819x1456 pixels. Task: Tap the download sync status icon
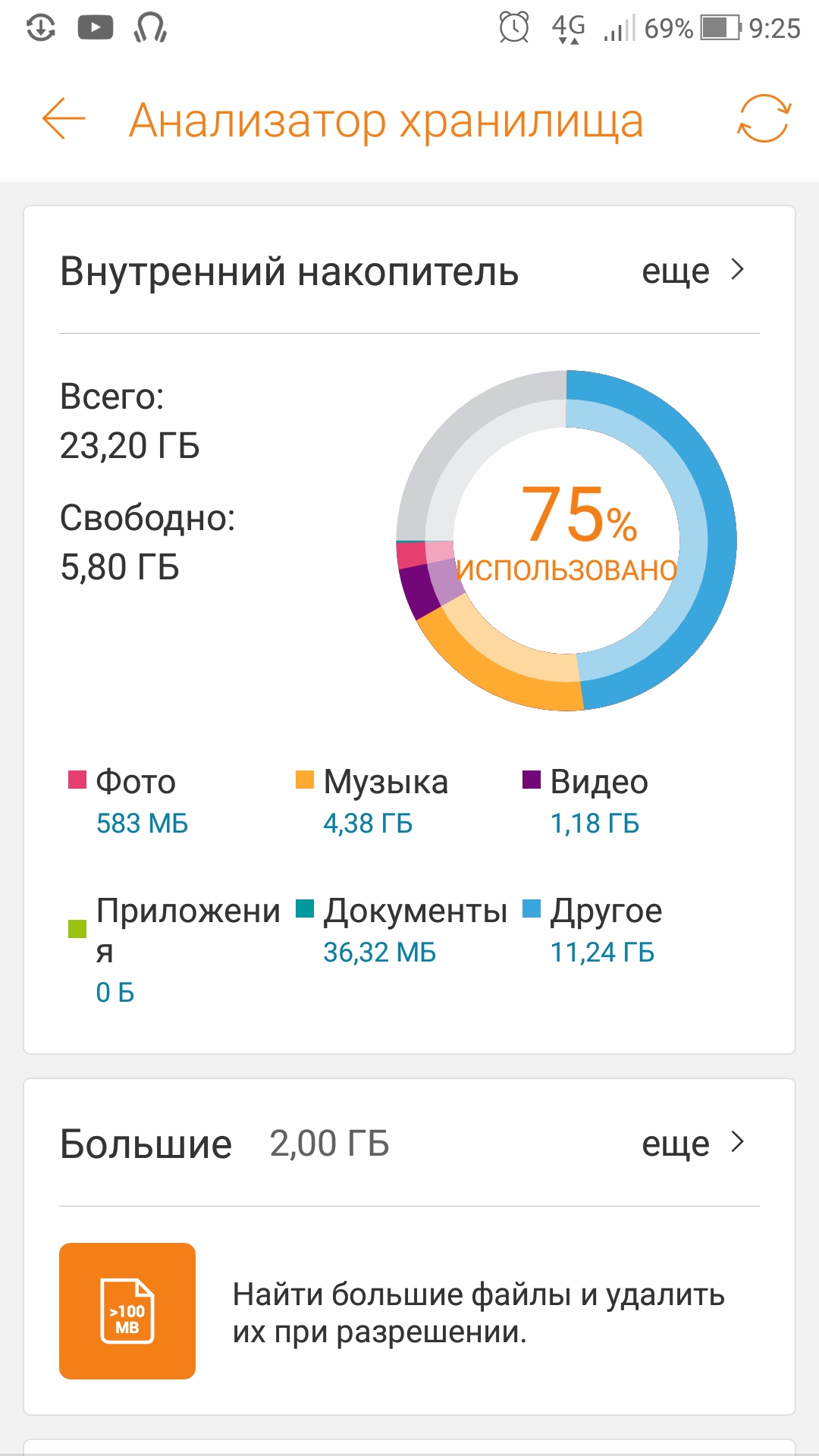pyautogui.click(x=41, y=28)
